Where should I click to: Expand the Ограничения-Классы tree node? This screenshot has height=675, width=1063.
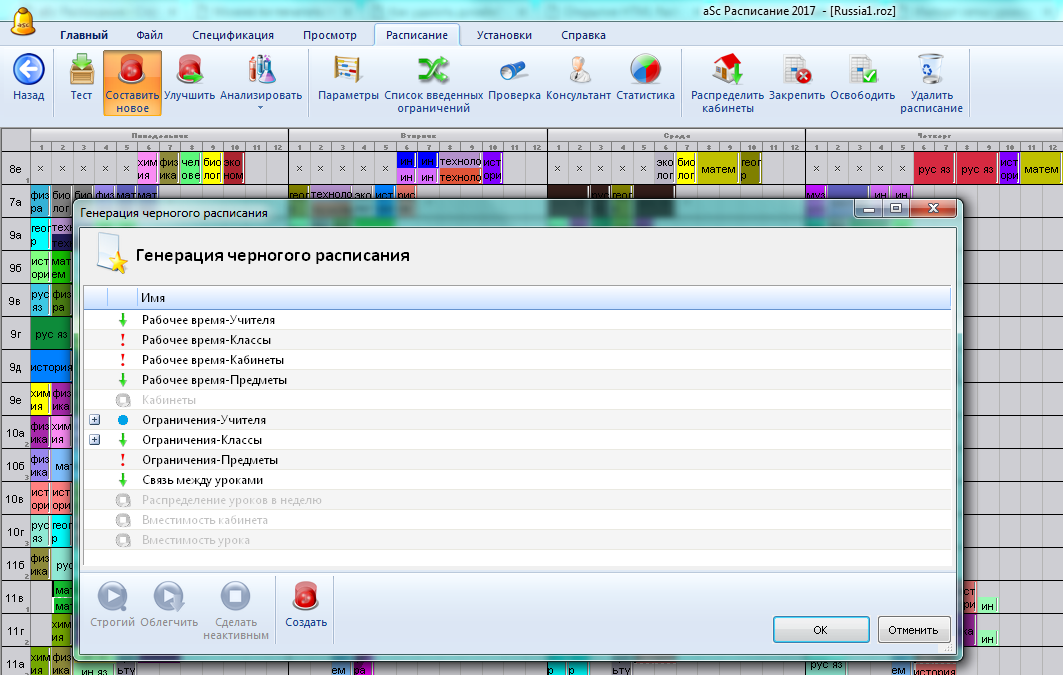(95, 441)
